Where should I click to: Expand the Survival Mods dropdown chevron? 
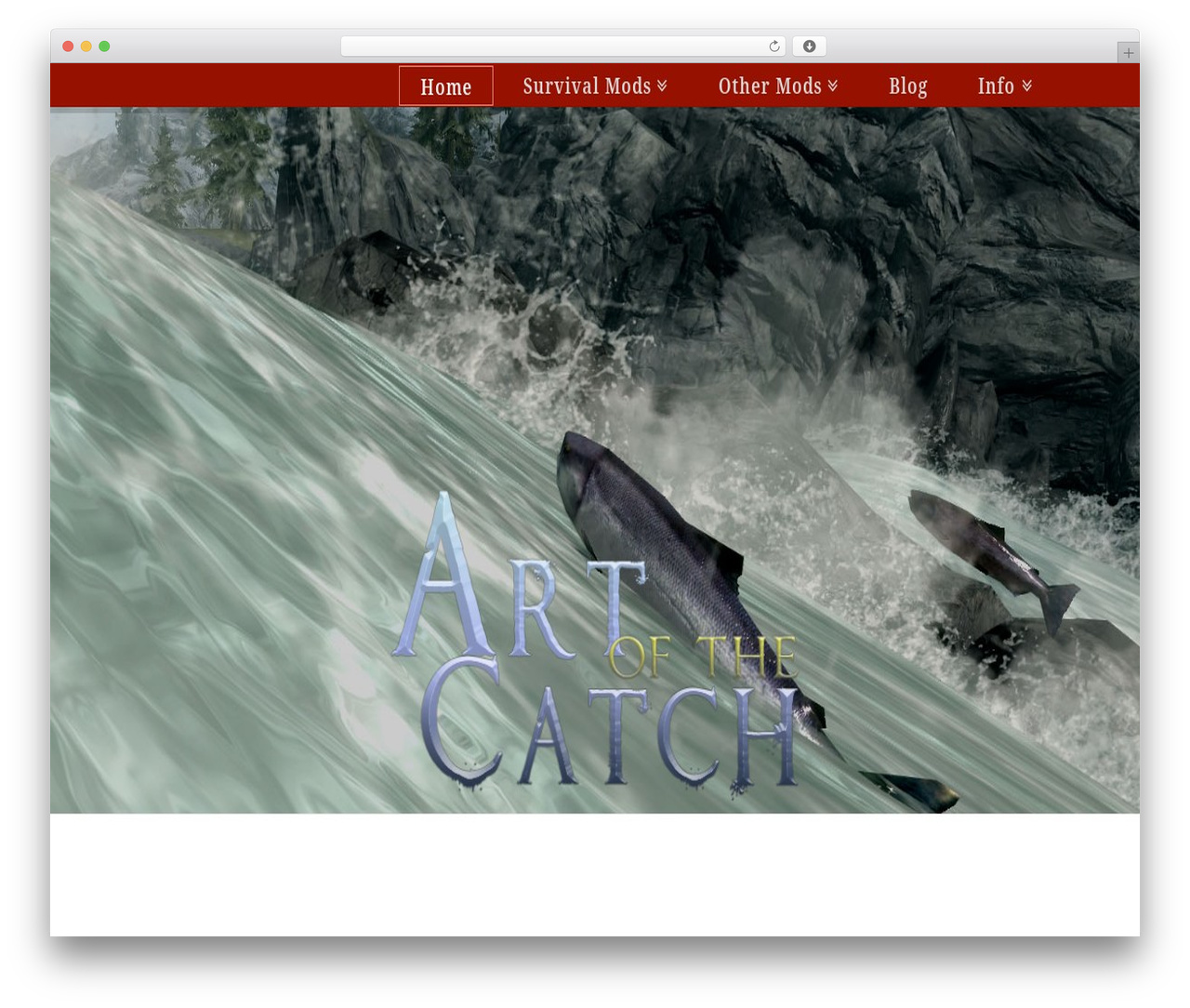coord(662,86)
